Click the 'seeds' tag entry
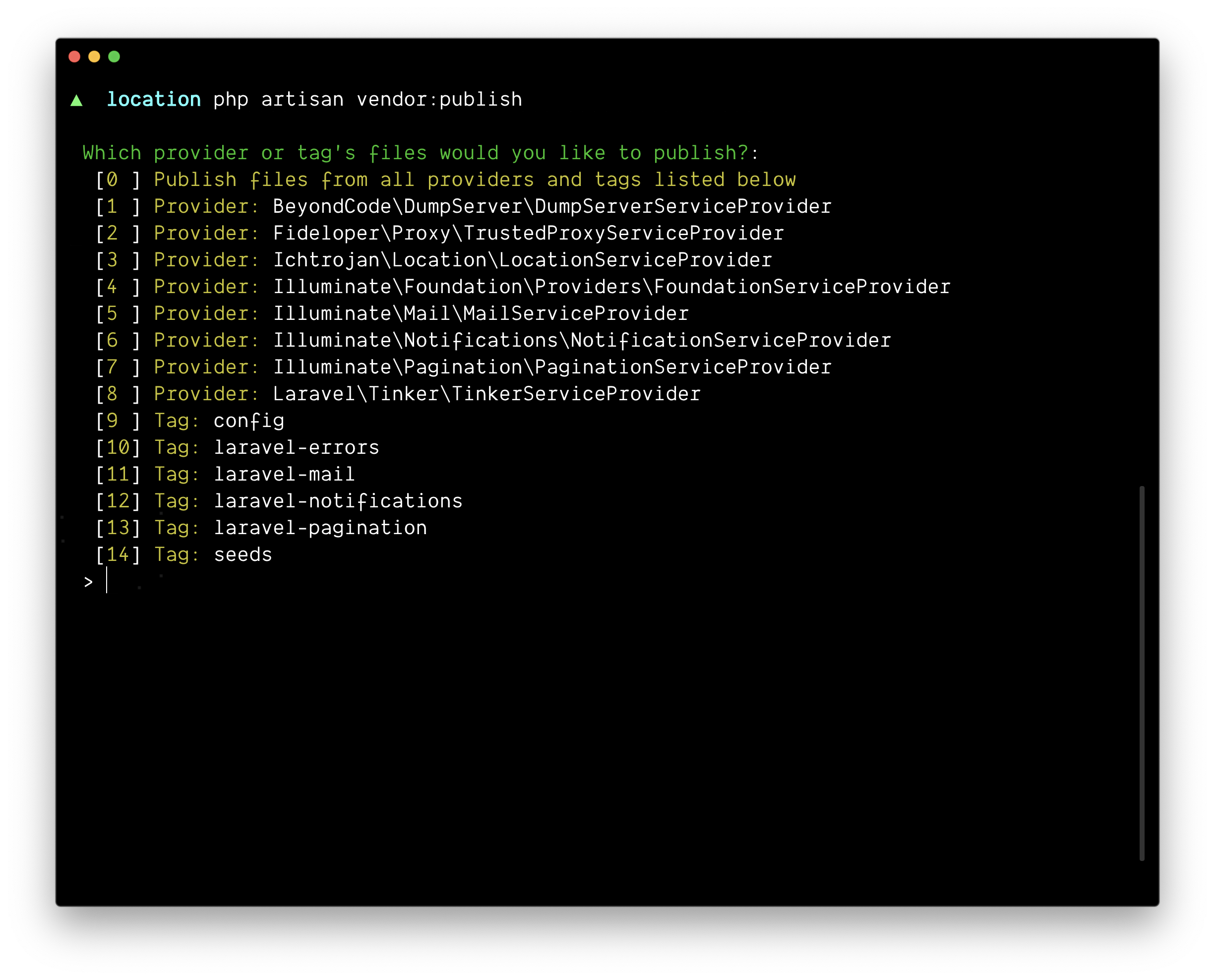Screen dimensions: 1215x980 [x=183, y=554]
